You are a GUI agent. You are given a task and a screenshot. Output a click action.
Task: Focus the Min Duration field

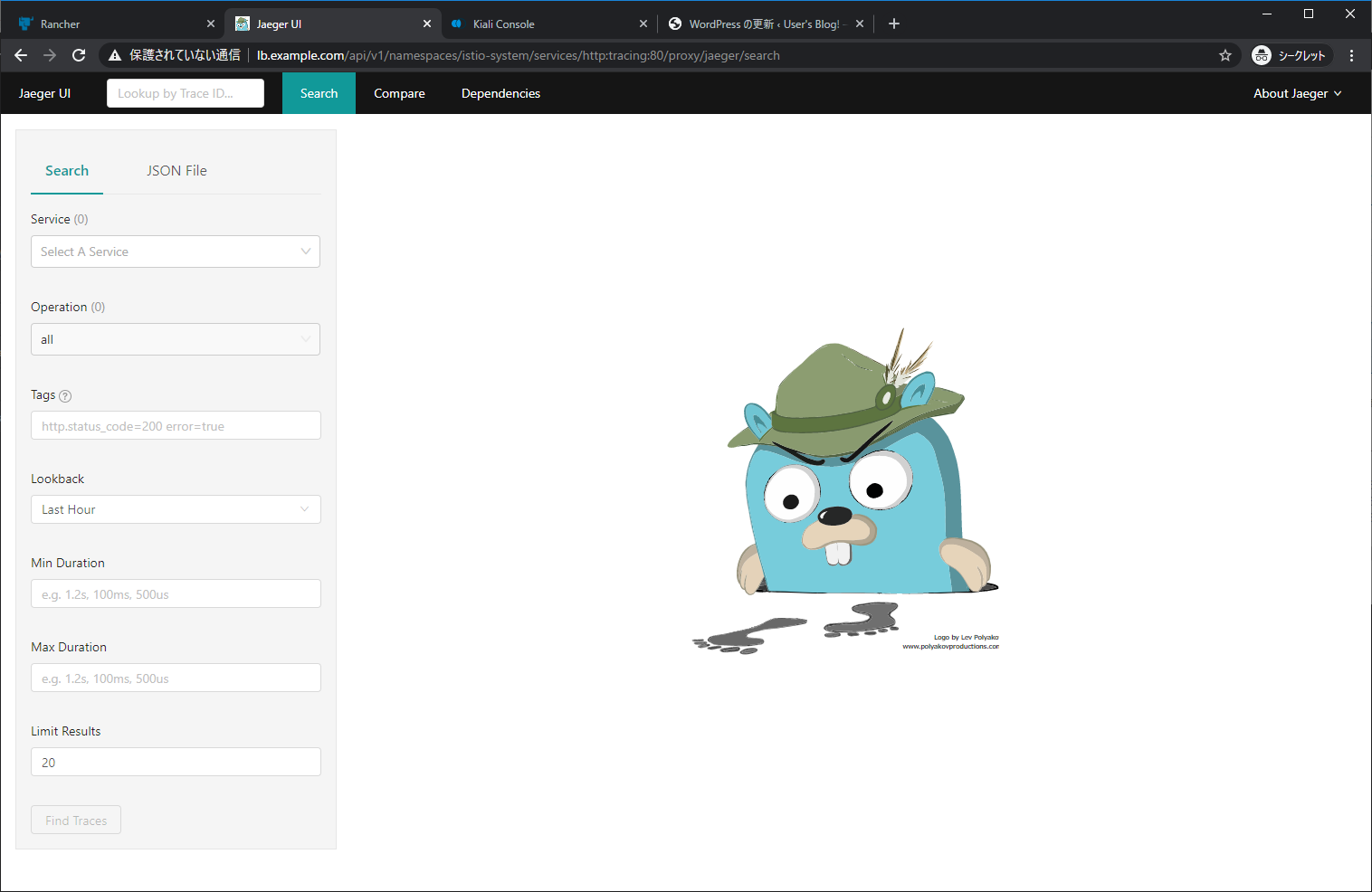[x=176, y=593]
